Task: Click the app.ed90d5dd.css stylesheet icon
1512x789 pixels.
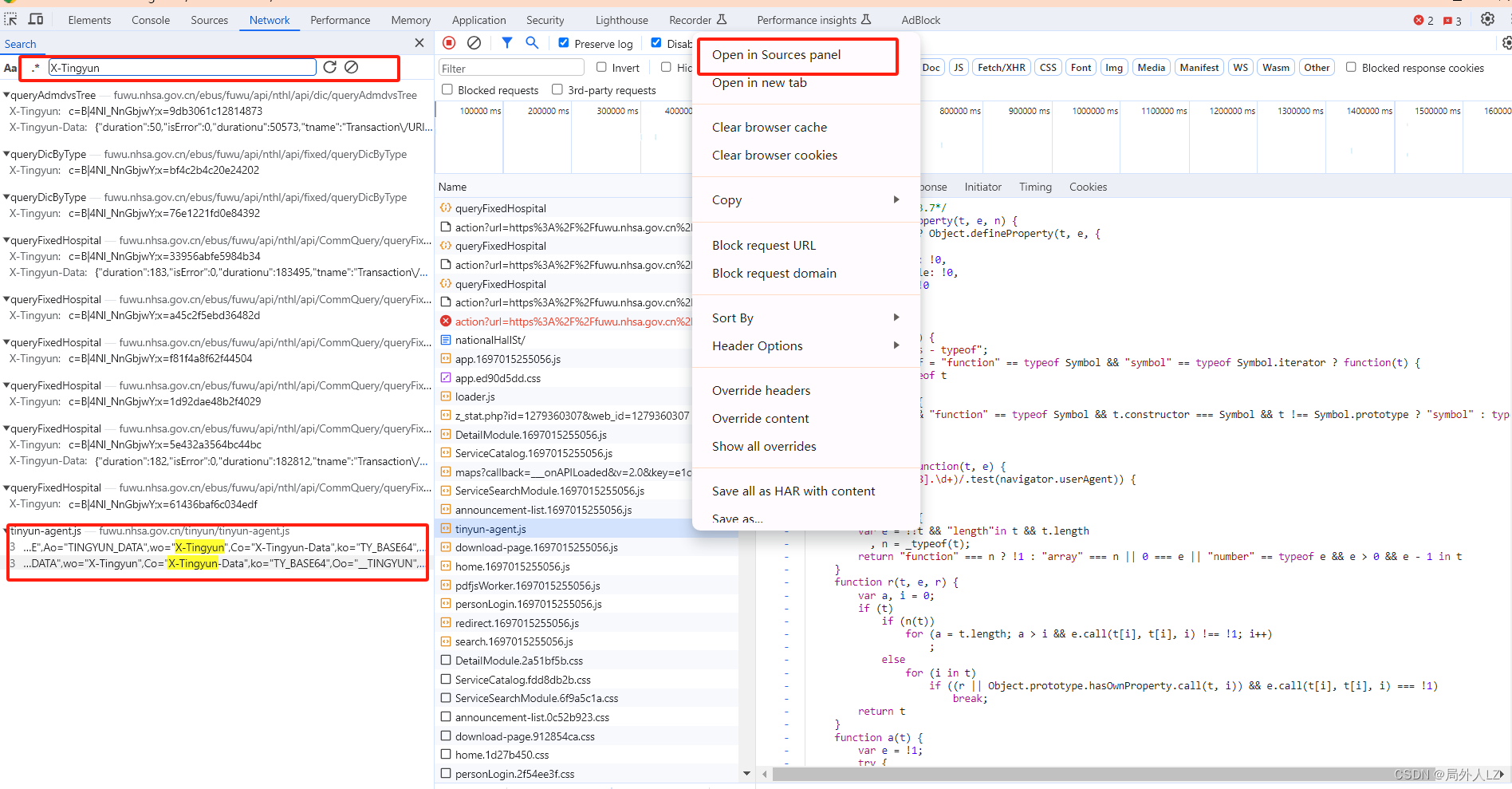Action: [x=446, y=377]
